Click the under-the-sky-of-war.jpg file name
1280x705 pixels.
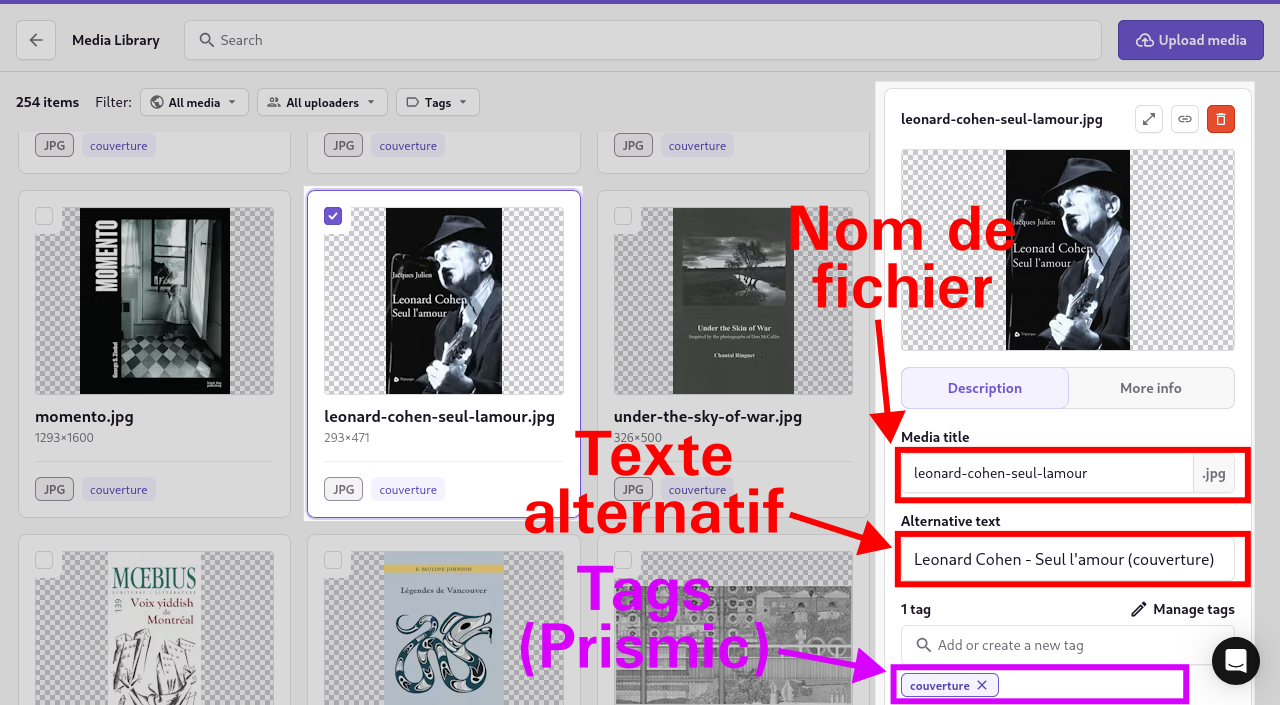tap(708, 417)
